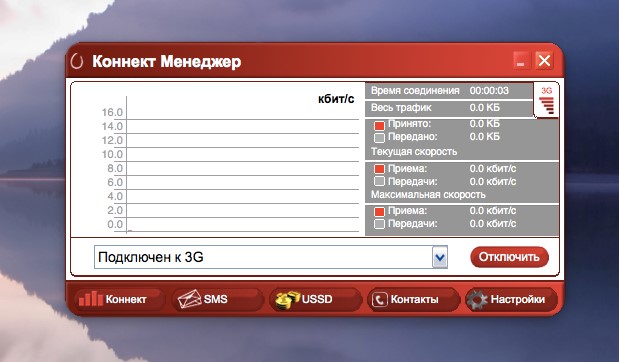Click the Весь трафик 0.0 КБ value

coord(485,107)
